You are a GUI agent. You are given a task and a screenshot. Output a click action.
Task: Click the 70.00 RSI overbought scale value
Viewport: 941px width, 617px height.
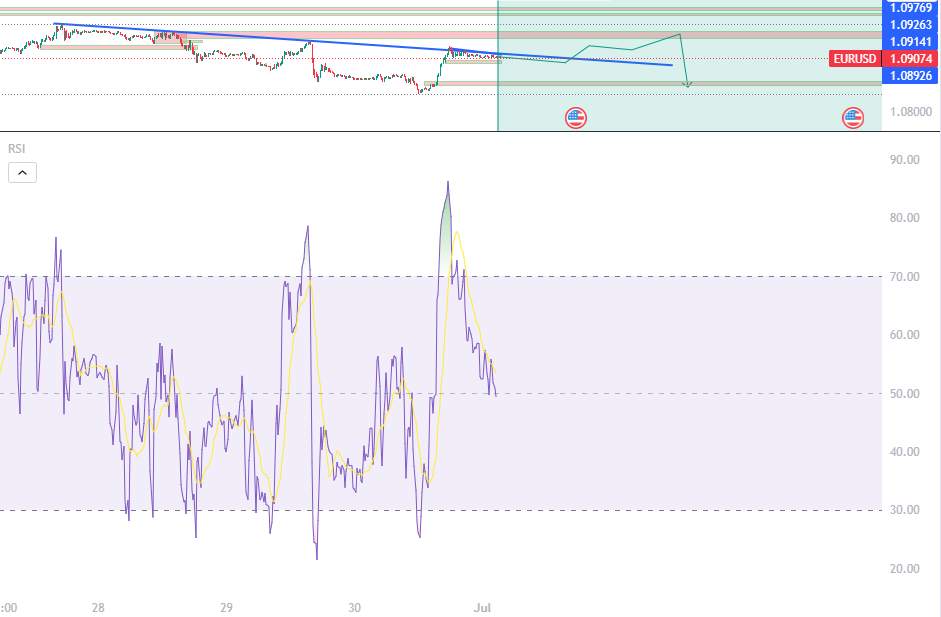904,277
